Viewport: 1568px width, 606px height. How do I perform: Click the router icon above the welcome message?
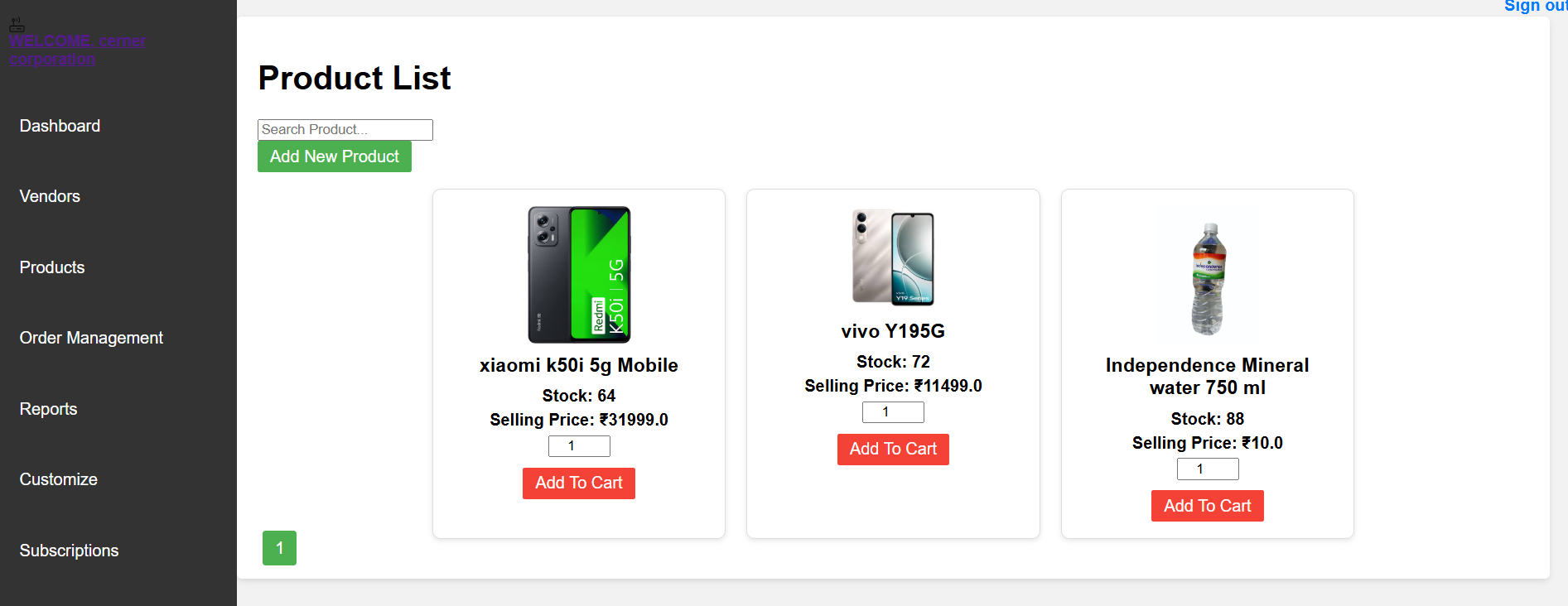click(17, 22)
